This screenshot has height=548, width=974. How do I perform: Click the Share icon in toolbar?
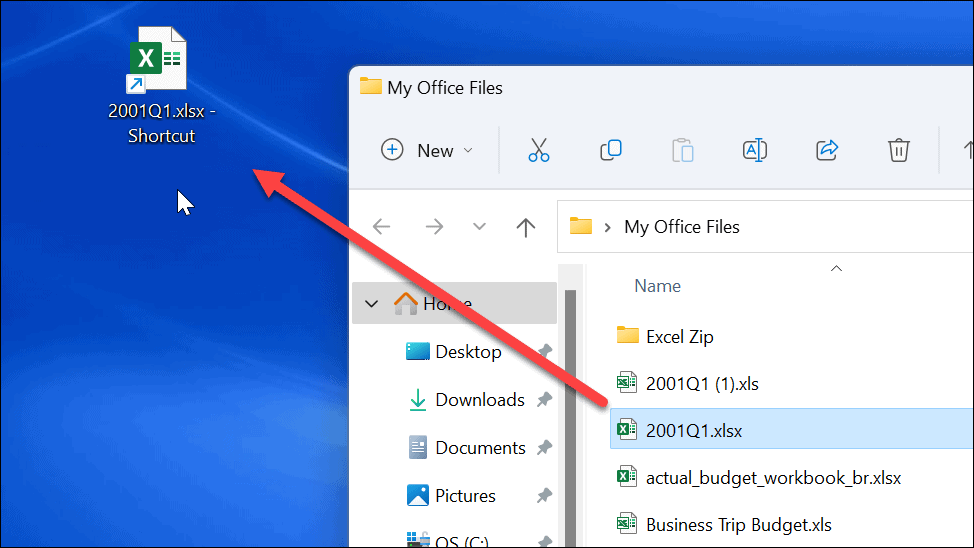coord(827,150)
